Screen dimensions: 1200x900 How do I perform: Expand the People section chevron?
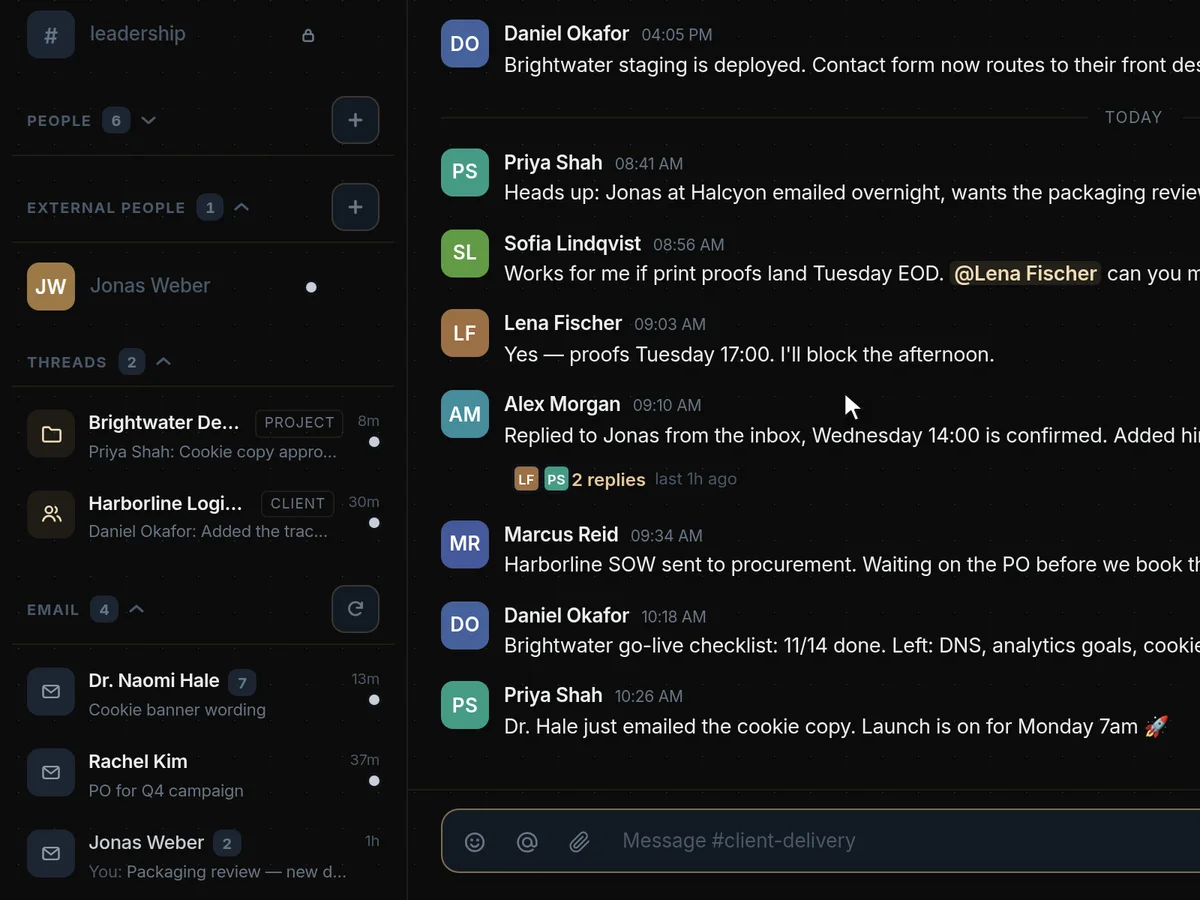[149, 120]
